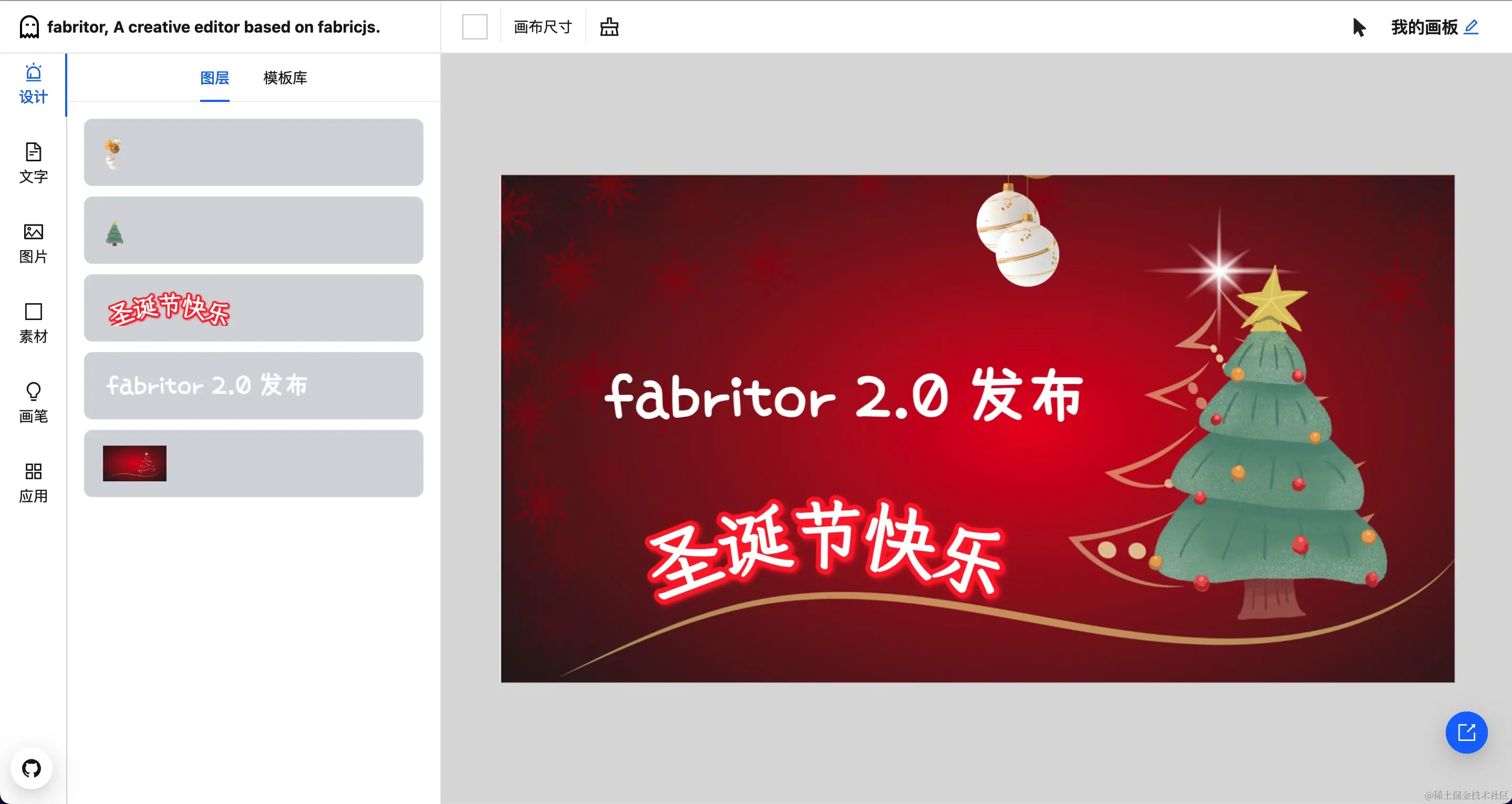Click the 画布尺寸 canvas size button
Screen dimensions: 1512x804
pos(542,27)
